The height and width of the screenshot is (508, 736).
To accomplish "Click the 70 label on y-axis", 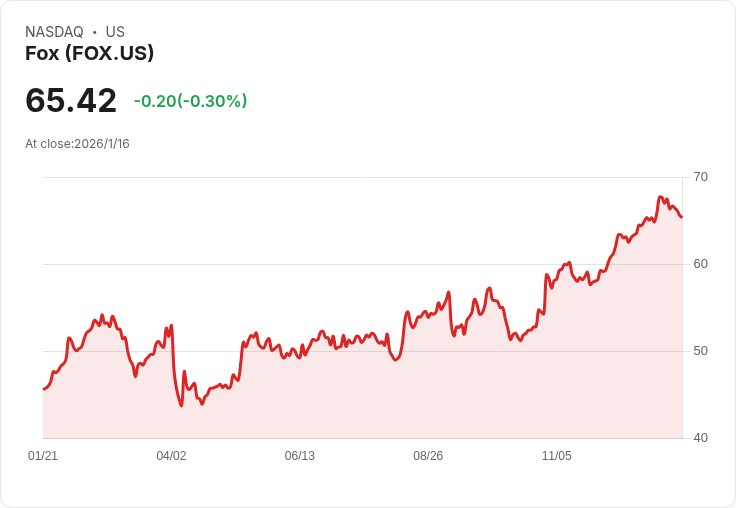I will 700,177.
